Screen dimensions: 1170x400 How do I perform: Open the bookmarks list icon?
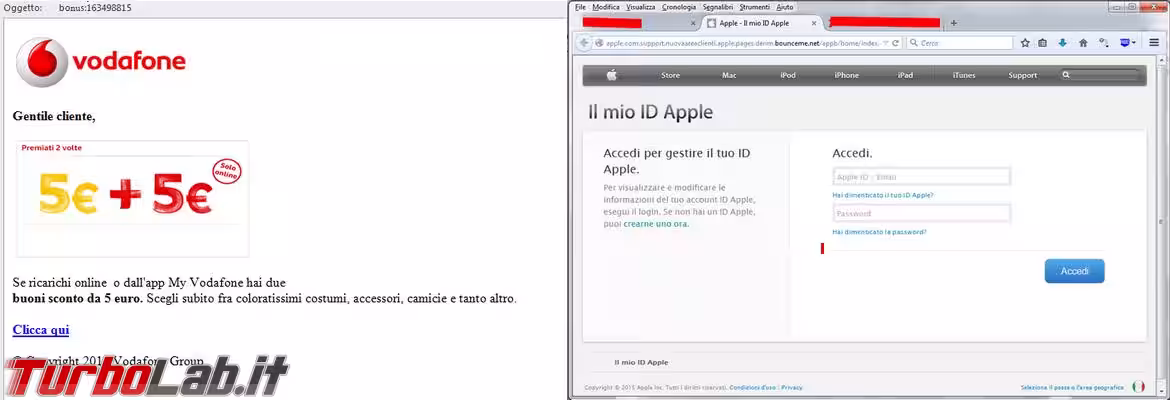click(1043, 43)
